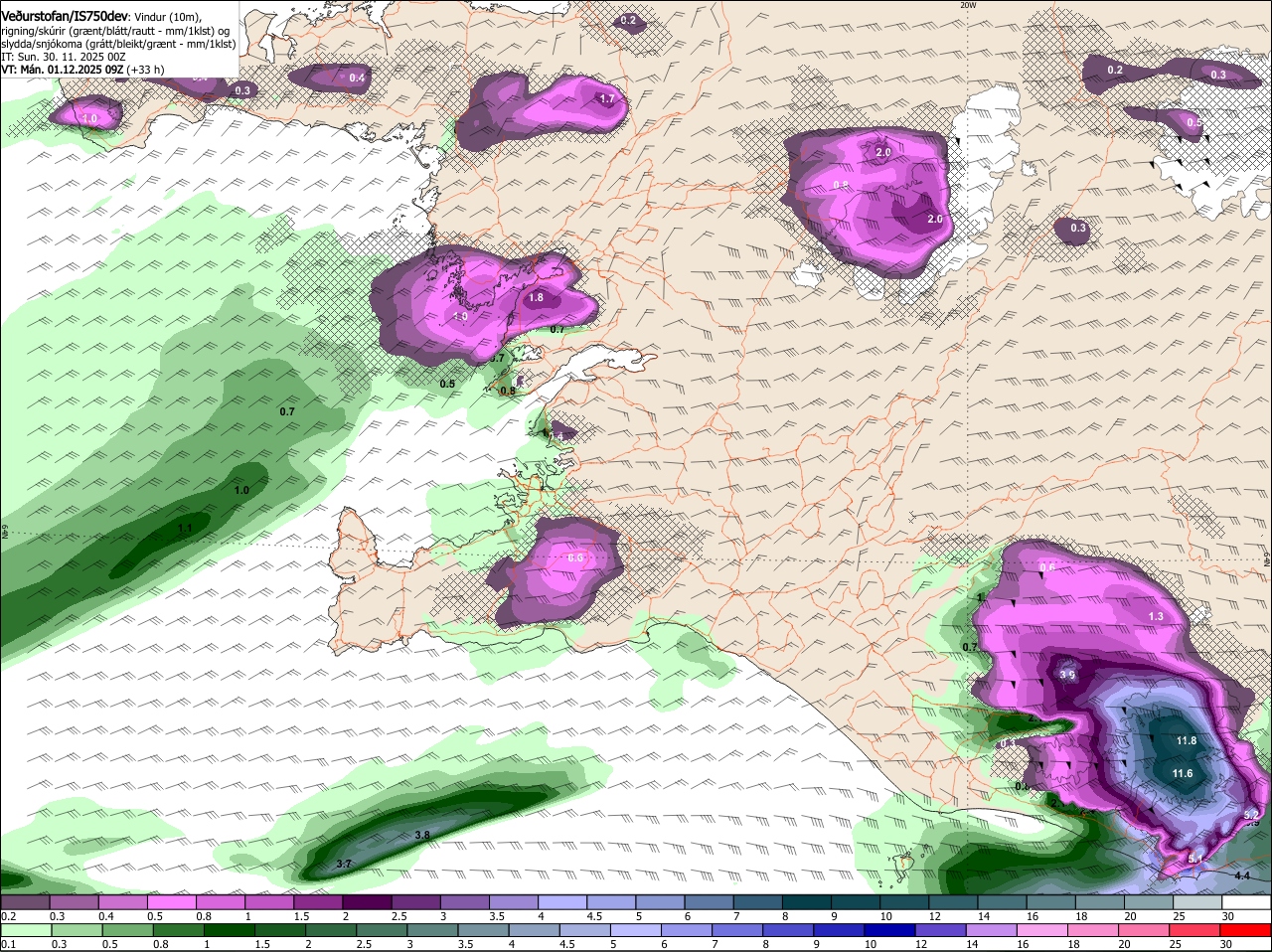Click the 1.1 value in southwest rain band
The height and width of the screenshot is (952, 1272).
(185, 529)
